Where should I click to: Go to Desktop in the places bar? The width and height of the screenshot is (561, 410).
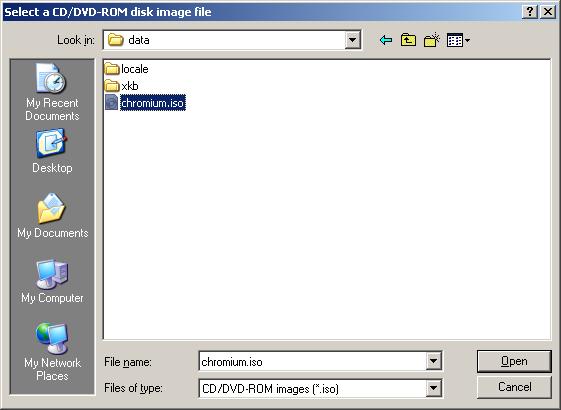[52, 152]
